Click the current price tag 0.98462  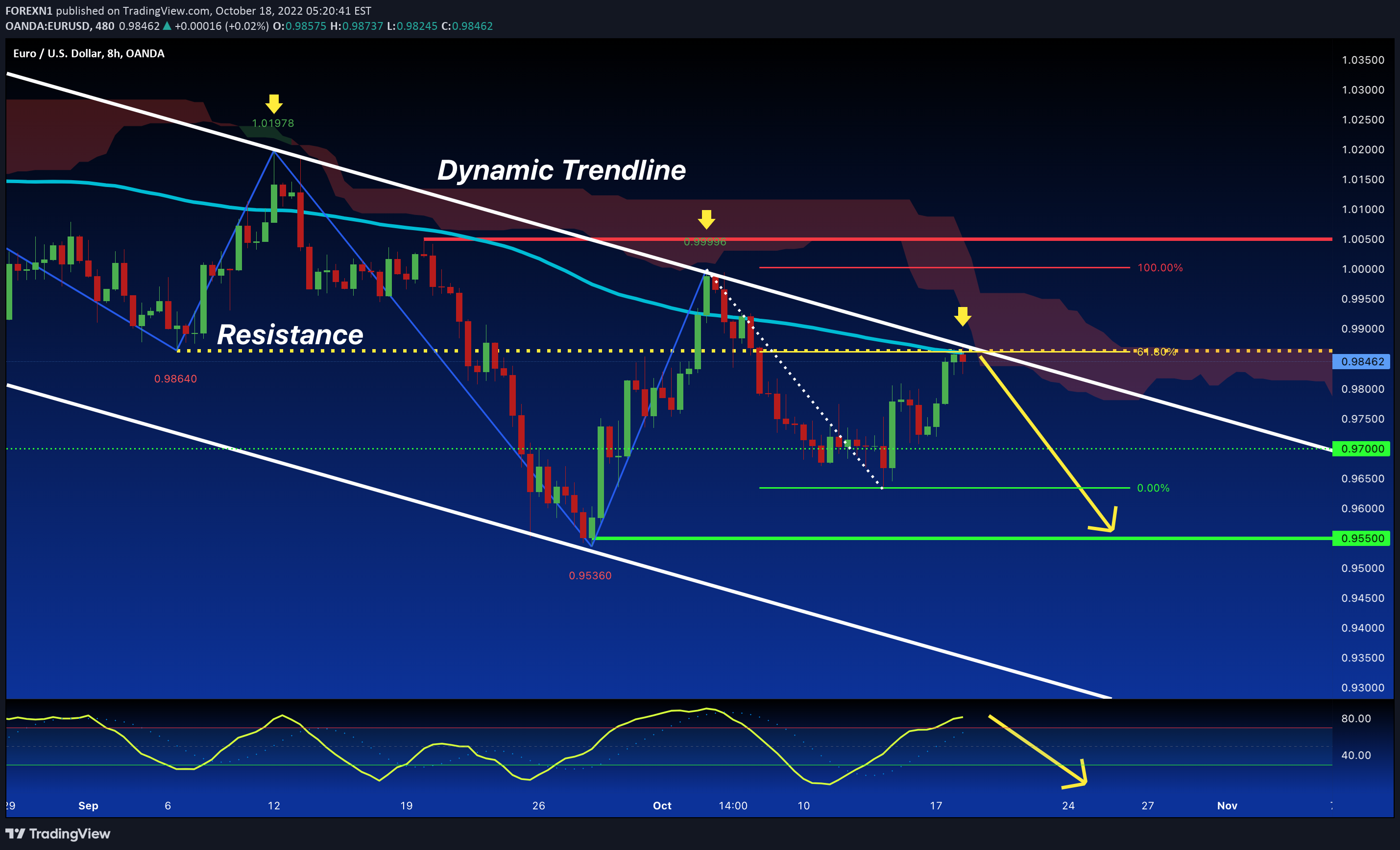1361,362
